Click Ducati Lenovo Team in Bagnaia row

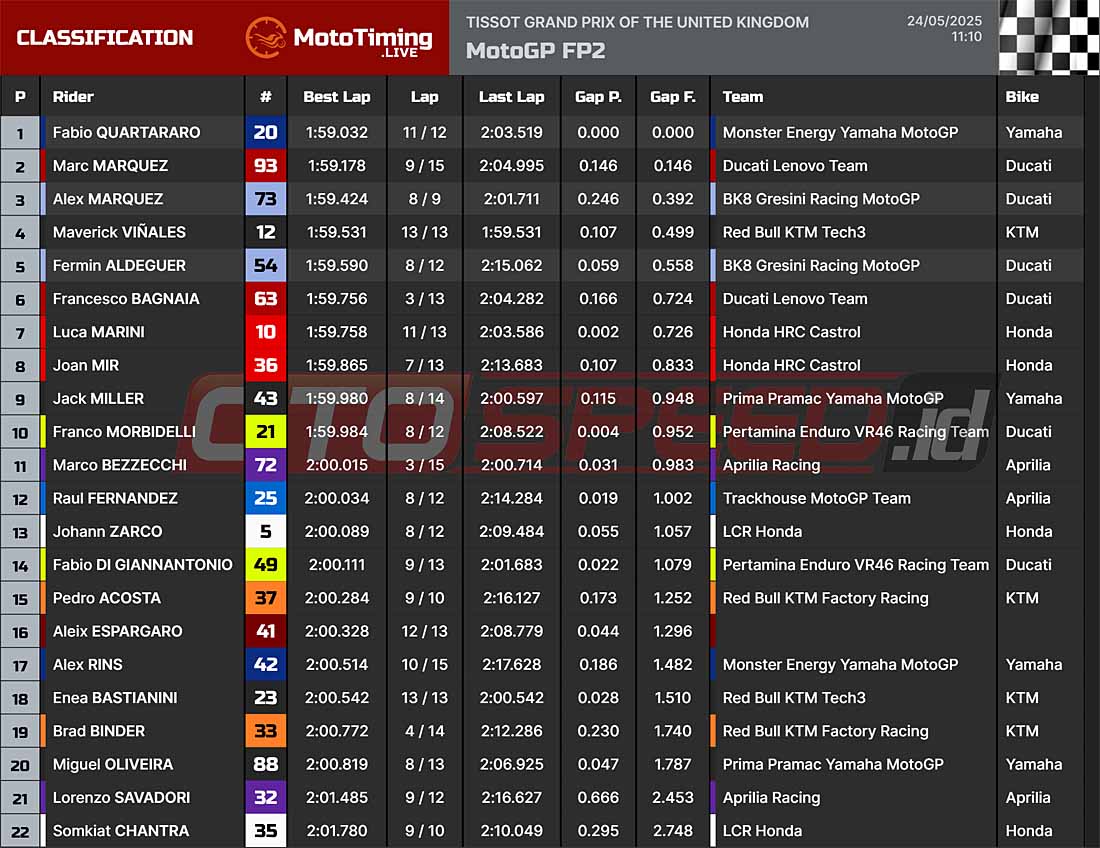795,299
